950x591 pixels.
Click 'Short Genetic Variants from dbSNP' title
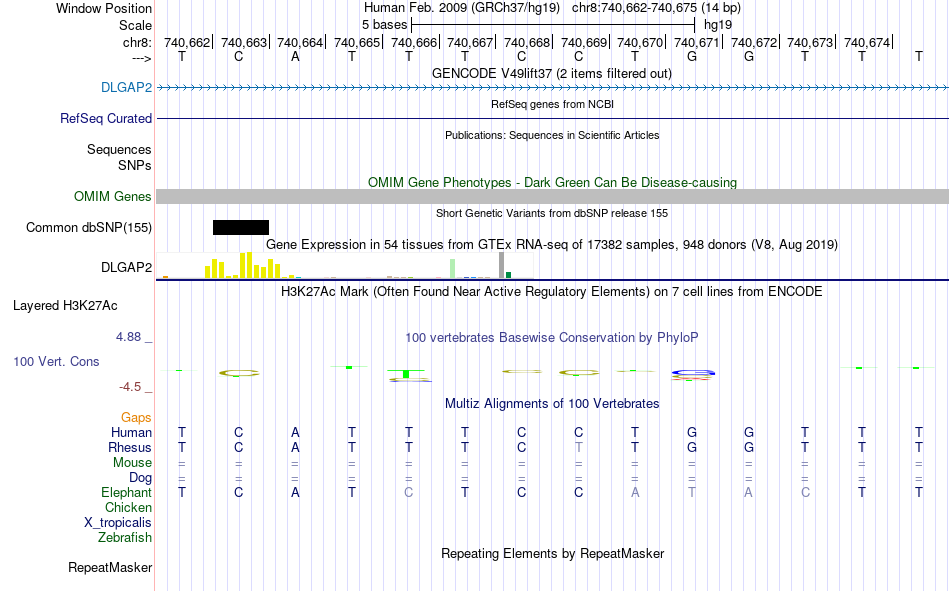pyautogui.click(x=551, y=213)
